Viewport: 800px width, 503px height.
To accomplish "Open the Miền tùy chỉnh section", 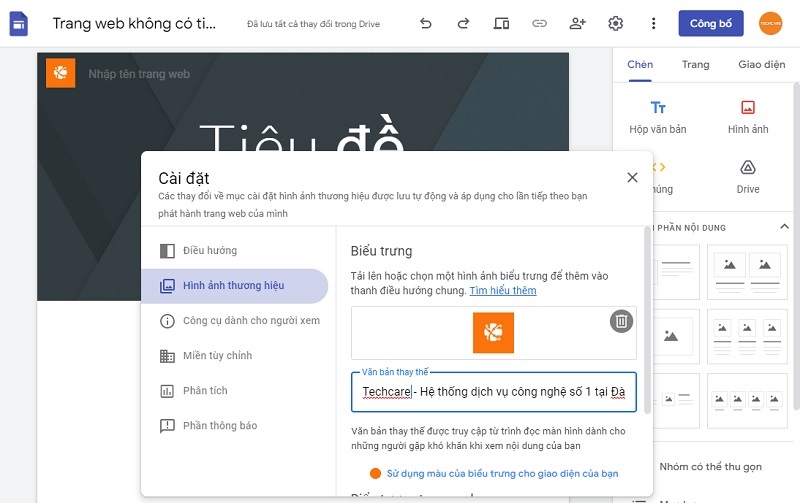I will pos(235,356).
